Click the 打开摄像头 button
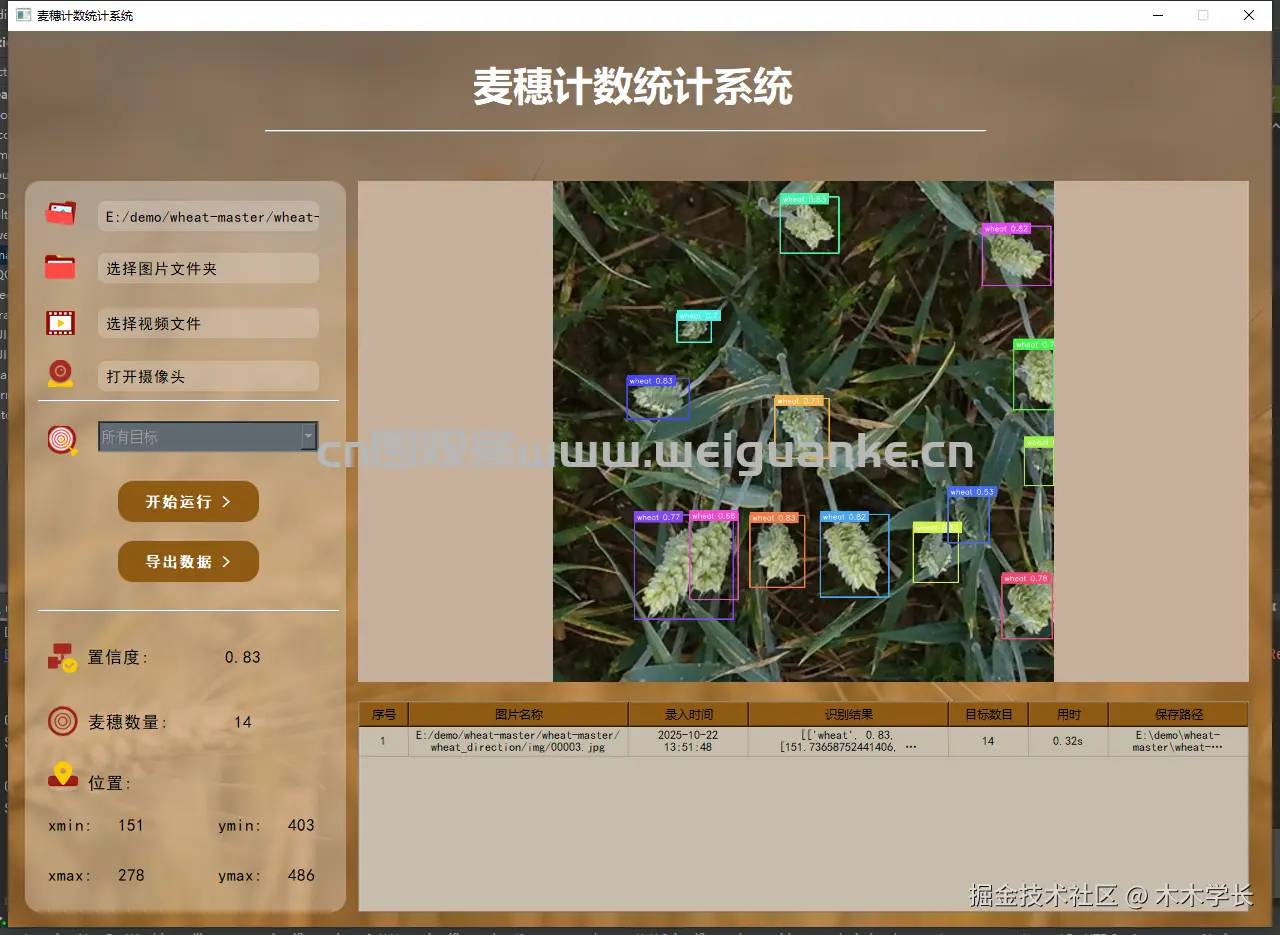Screen dimensions: 1280x935 [x=208, y=375]
